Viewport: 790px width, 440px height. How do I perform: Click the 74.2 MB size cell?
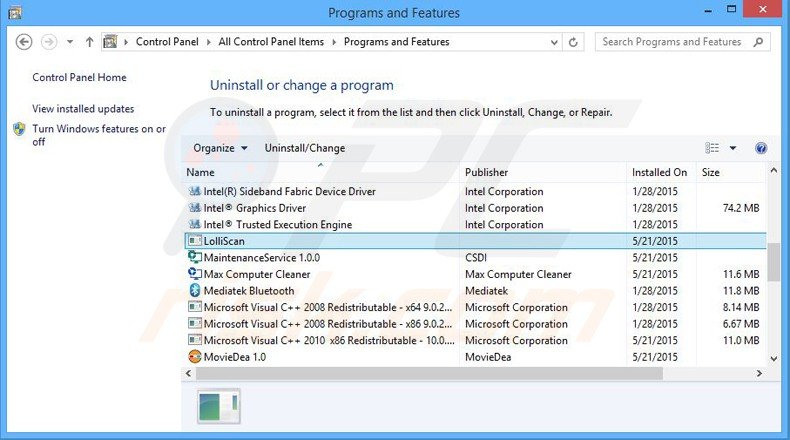[741, 208]
